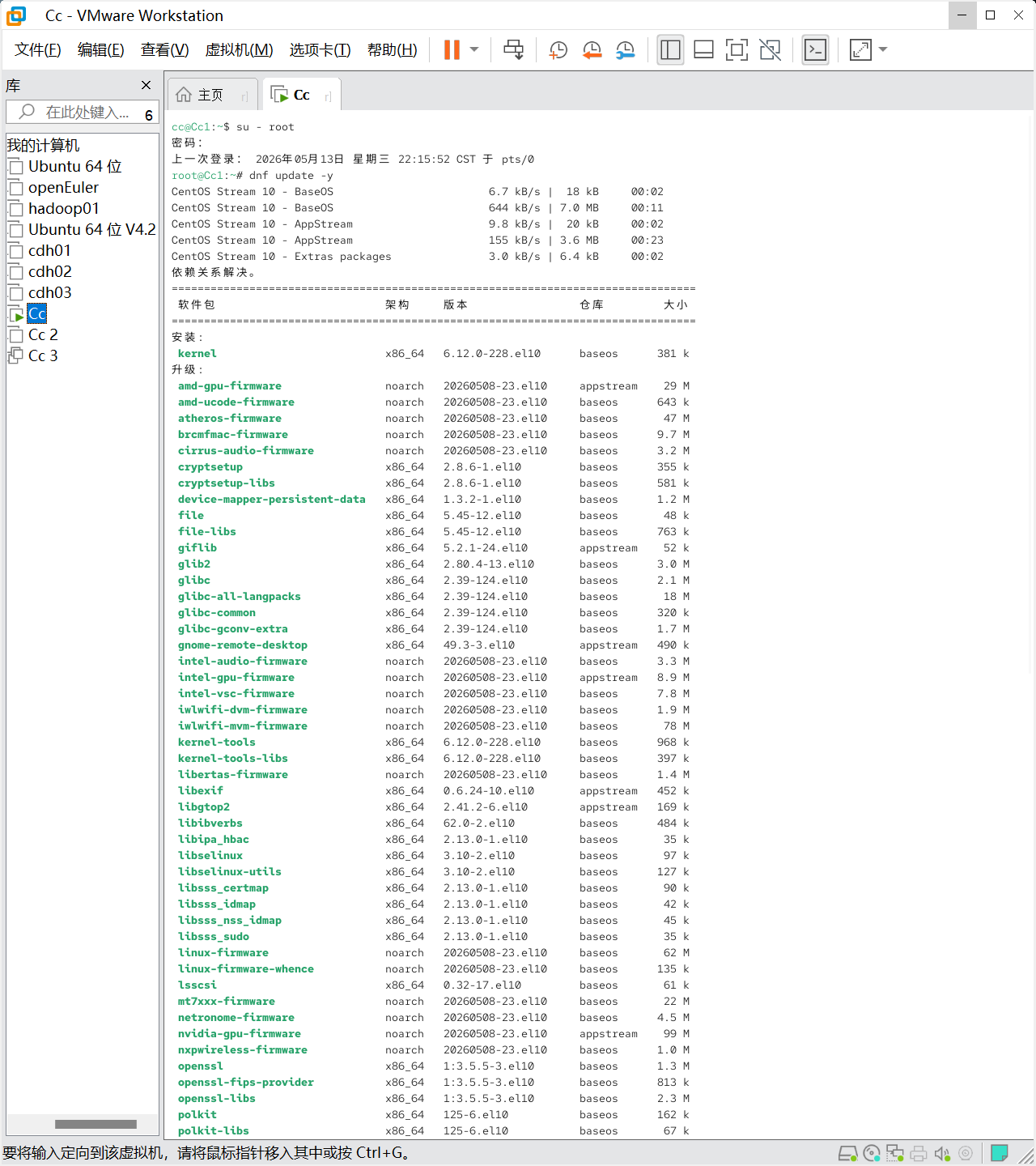Open the 选项卡(T) menu
Image resolution: width=1036 pixels, height=1166 pixels.
click(321, 50)
